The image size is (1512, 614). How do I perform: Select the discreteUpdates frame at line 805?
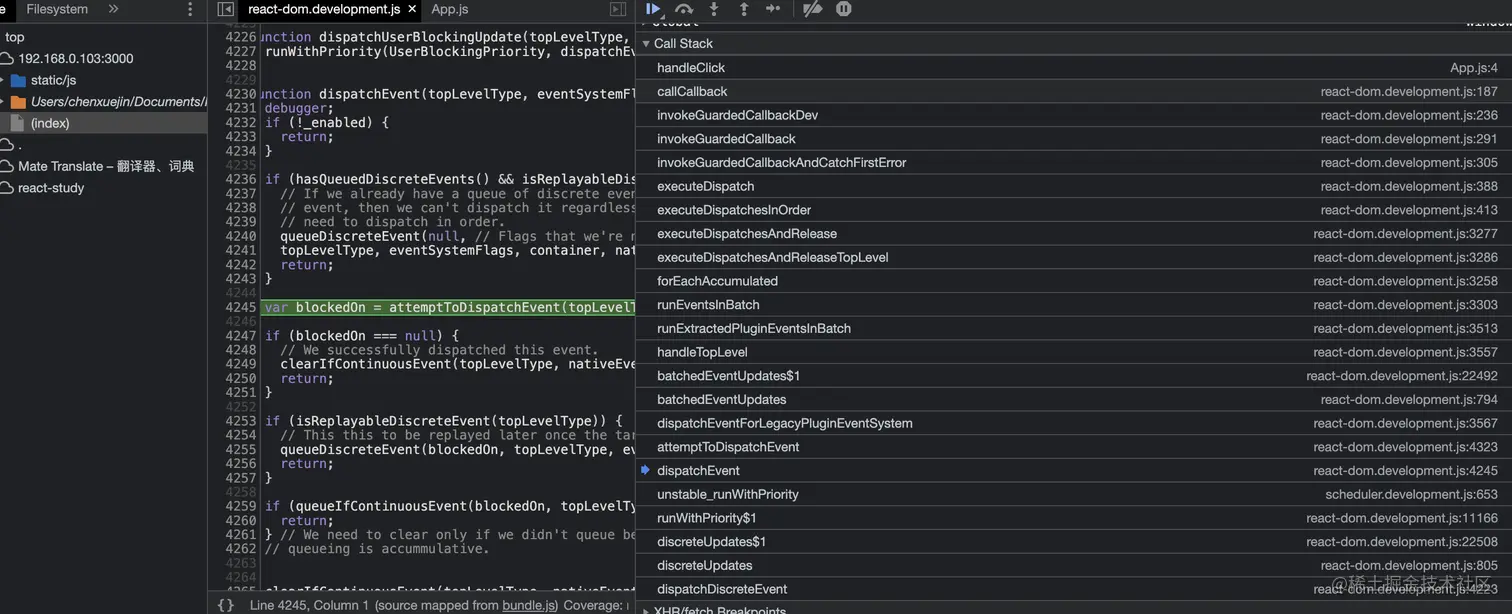[x=1074, y=566]
